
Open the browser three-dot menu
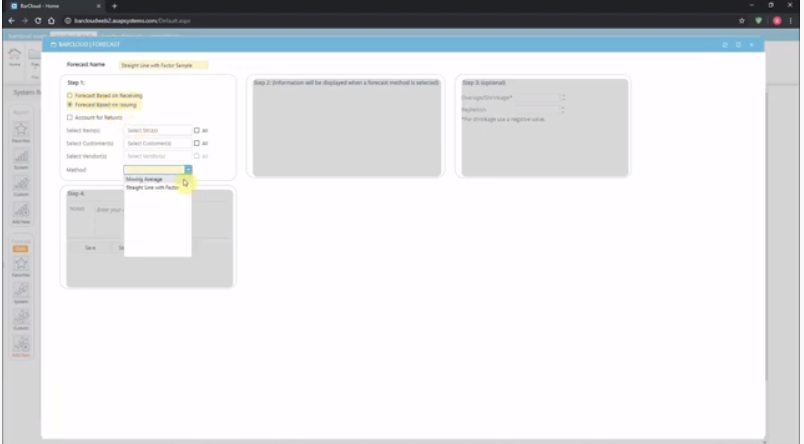tap(791, 21)
